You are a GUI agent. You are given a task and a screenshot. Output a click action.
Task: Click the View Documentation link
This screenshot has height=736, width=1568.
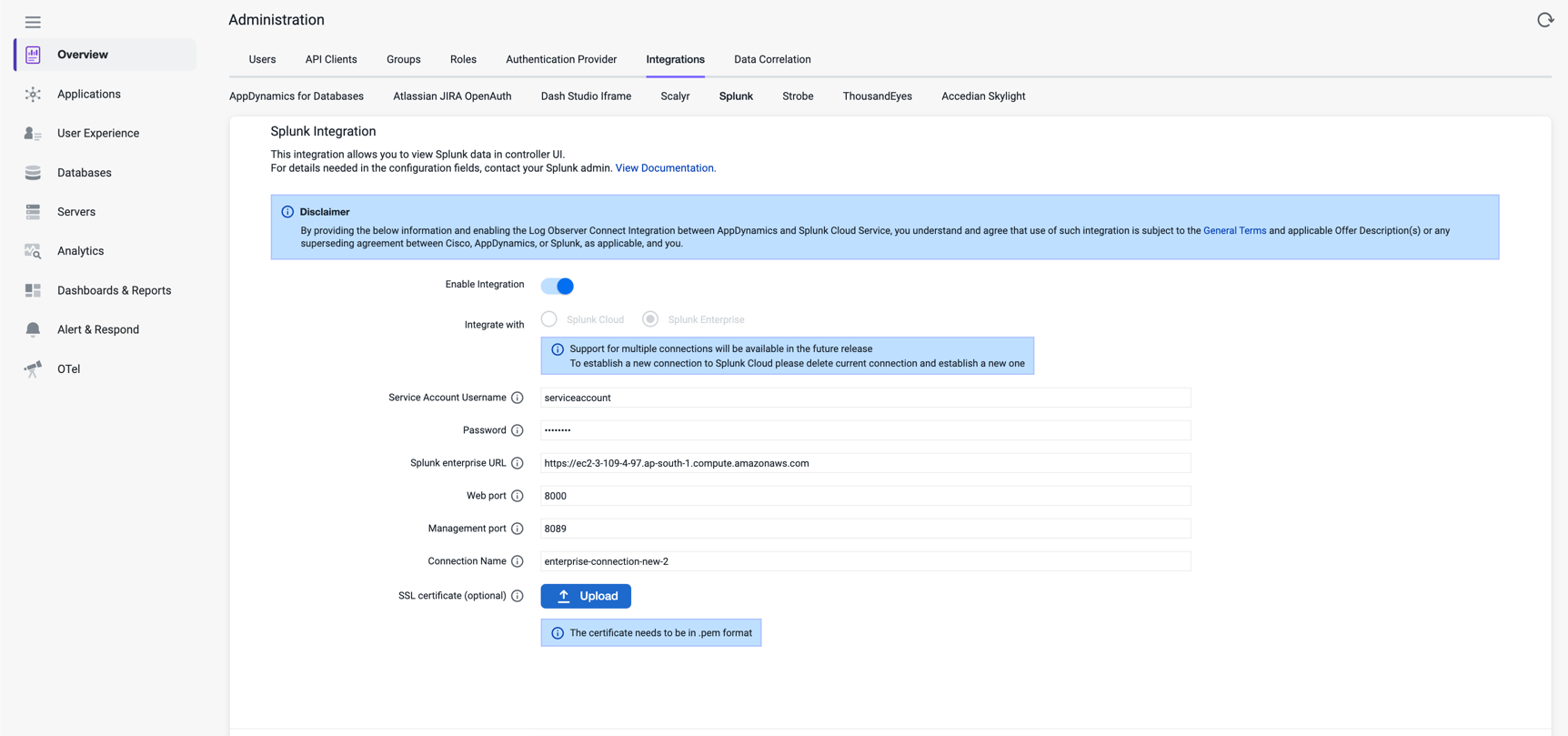[665, 168]
